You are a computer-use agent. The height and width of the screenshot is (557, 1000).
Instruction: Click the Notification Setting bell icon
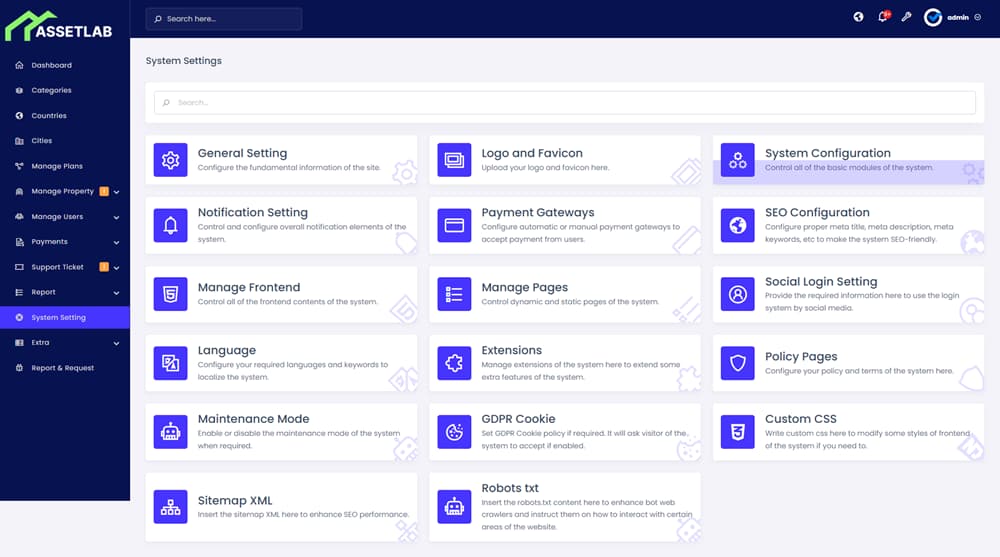click(170, 225)
